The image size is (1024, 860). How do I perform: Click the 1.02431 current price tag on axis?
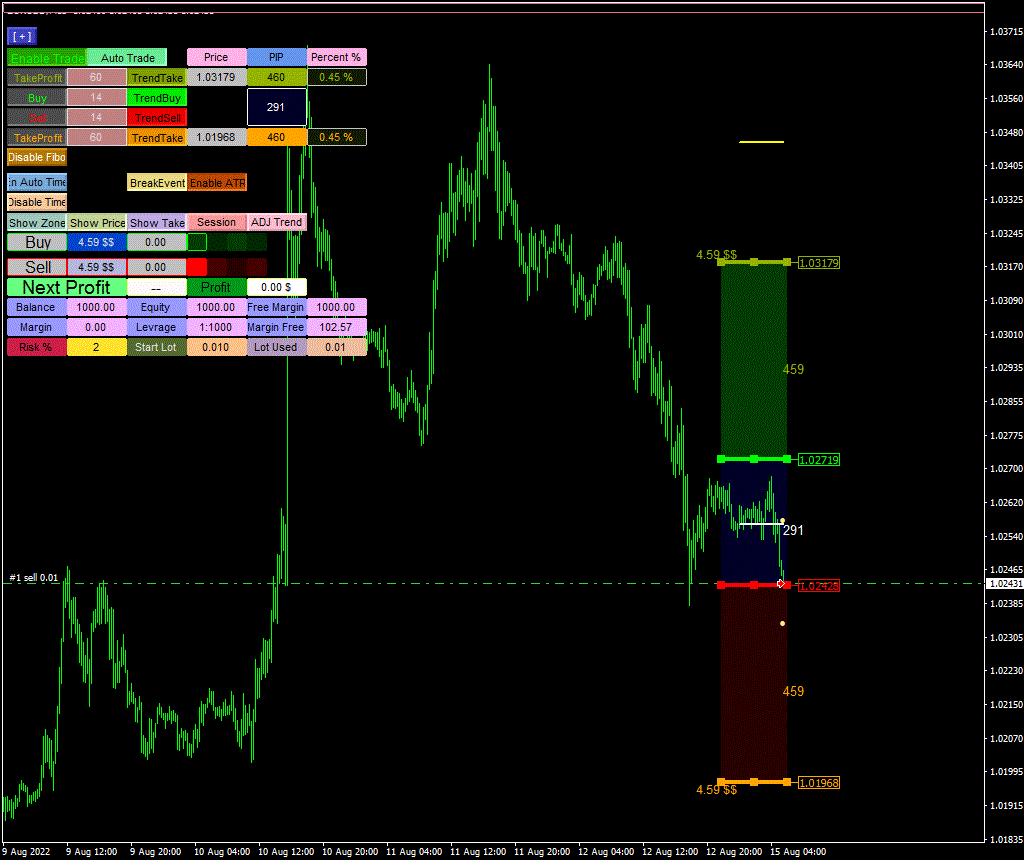tap(1004, 584)
